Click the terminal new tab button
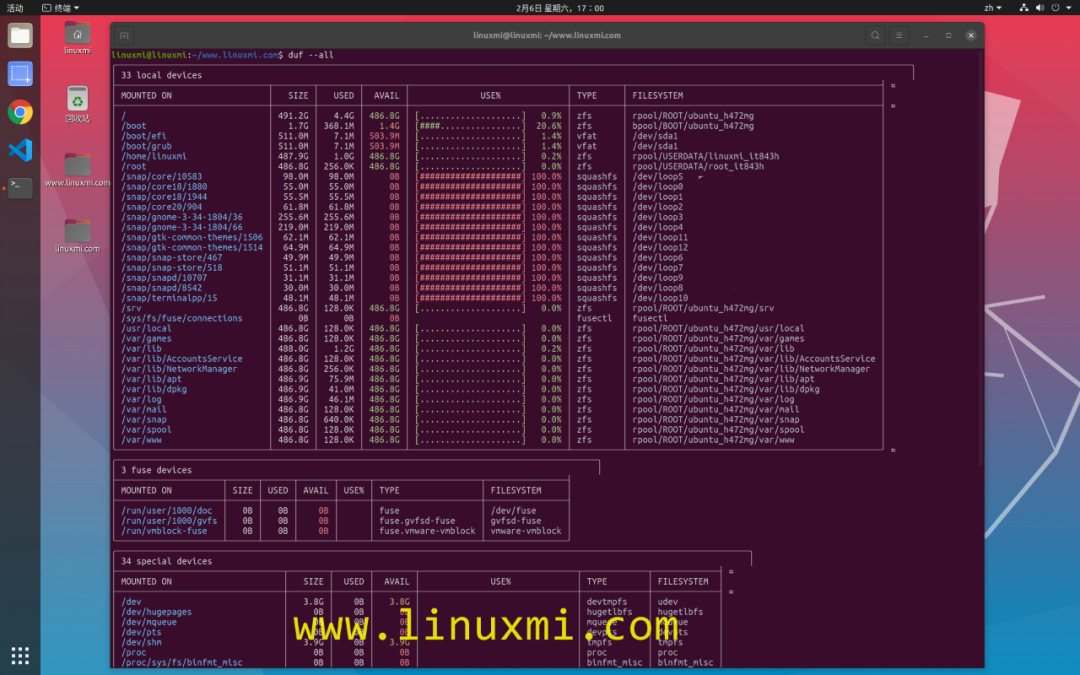The image size is (1080, 675). 124,35
